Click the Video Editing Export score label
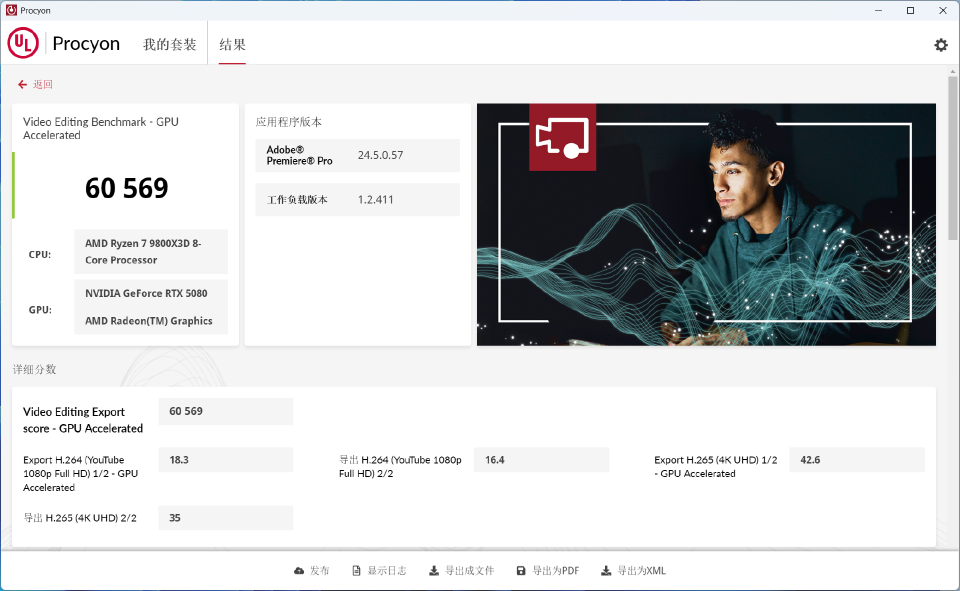The height and width of the screenshot is (591, 960). click(83, 420)
